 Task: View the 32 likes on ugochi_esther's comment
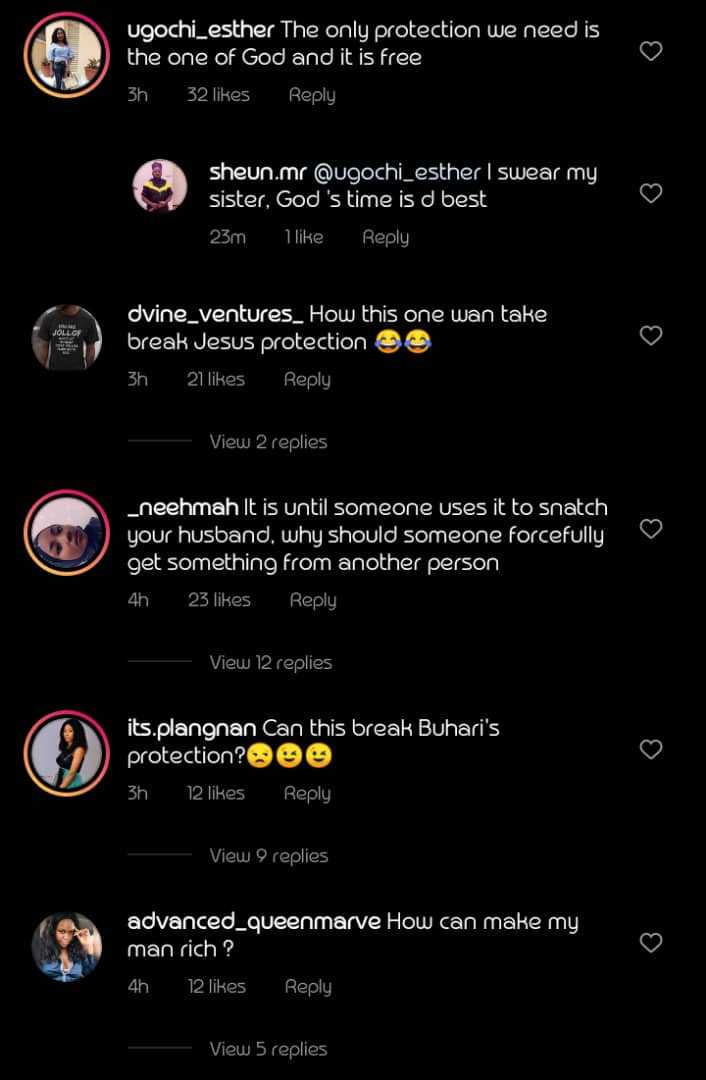click(218, 95)
